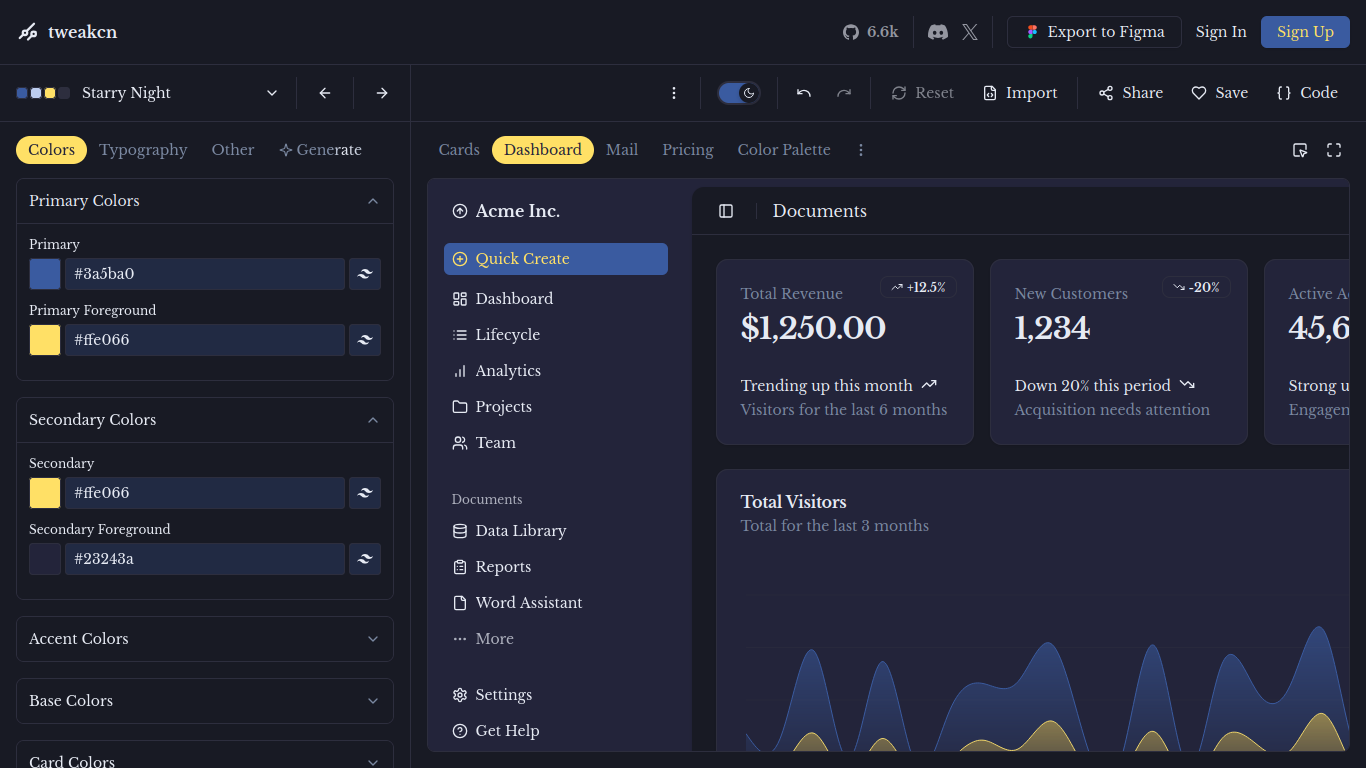
Task: Edit the Primary hex value #3a5ba0
Action: point(205,274)
